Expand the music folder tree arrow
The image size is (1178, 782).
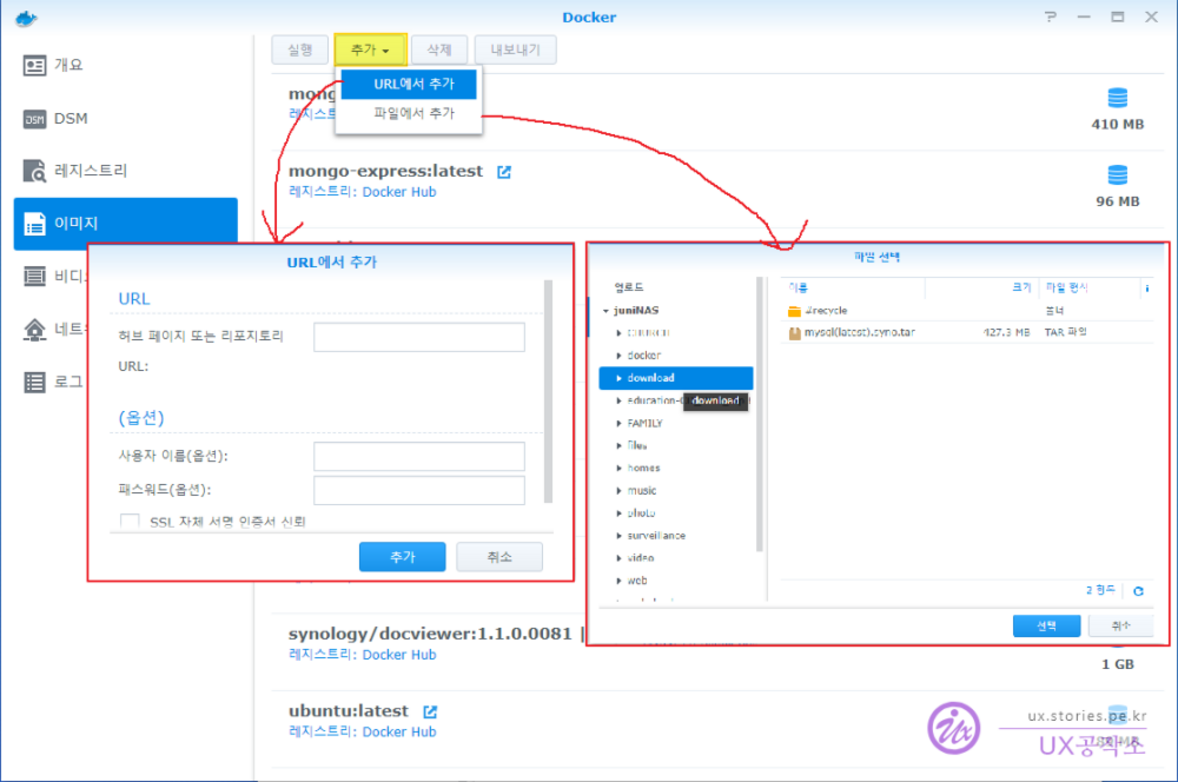pyautogui.click(x=619, y=491)
